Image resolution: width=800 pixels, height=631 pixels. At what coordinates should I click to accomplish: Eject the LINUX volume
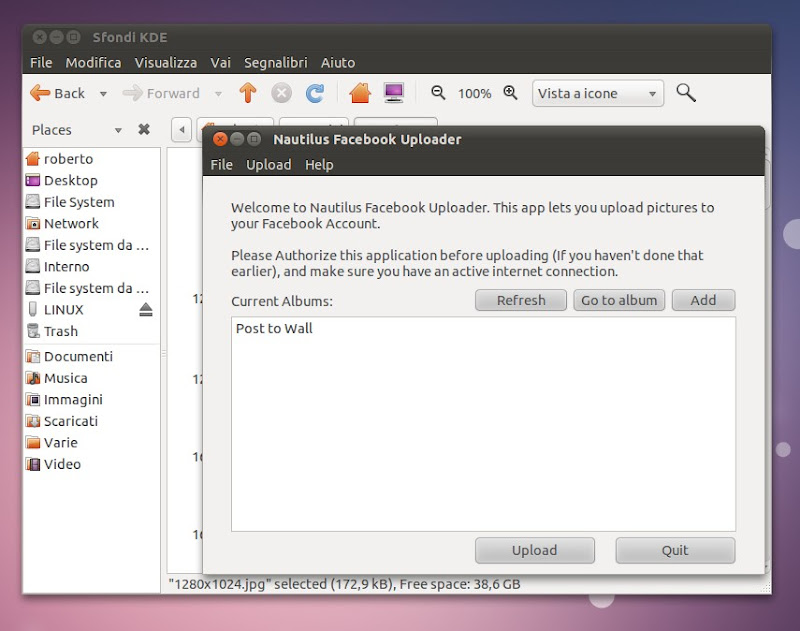[x=145, y=310]
